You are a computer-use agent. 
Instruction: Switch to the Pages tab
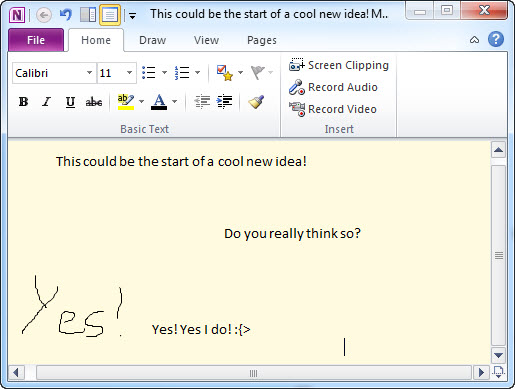coord(262,40)
